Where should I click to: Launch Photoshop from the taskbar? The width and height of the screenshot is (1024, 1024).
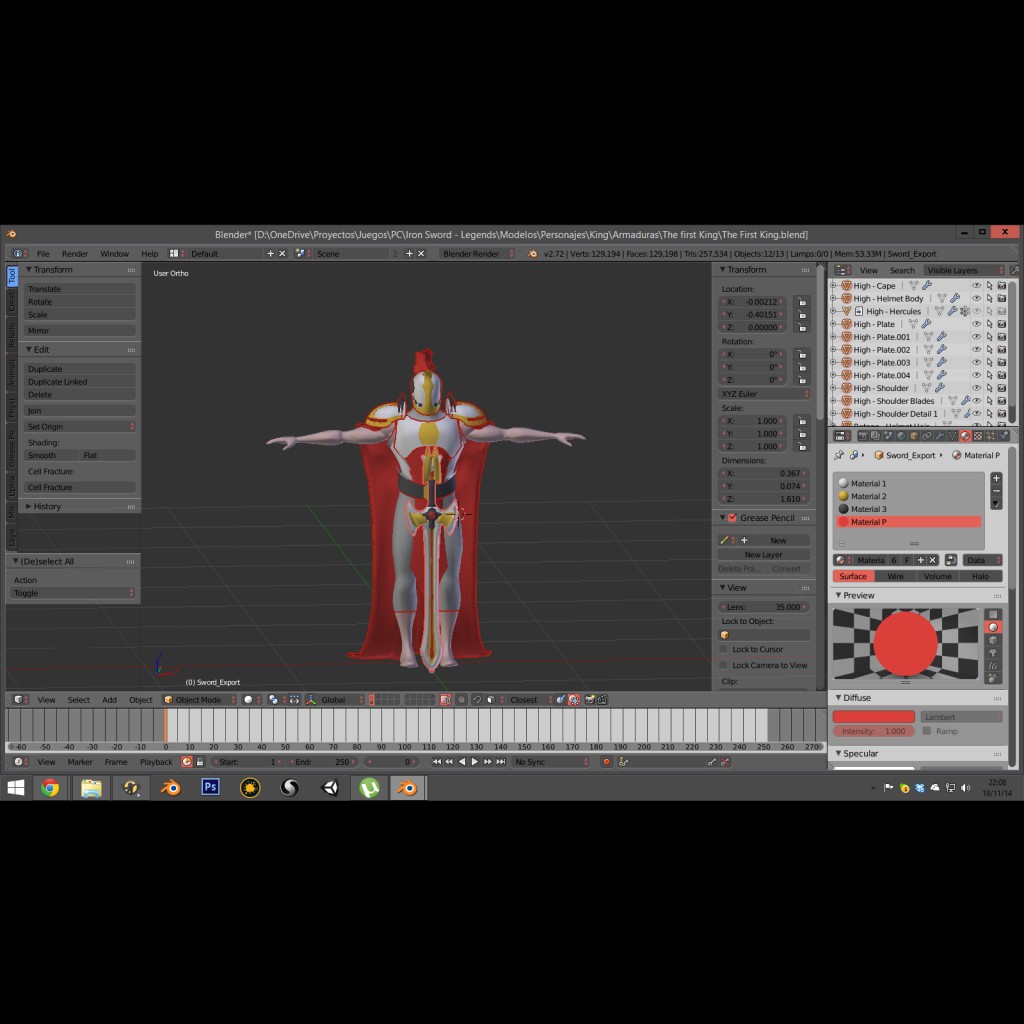coord(210,788)
